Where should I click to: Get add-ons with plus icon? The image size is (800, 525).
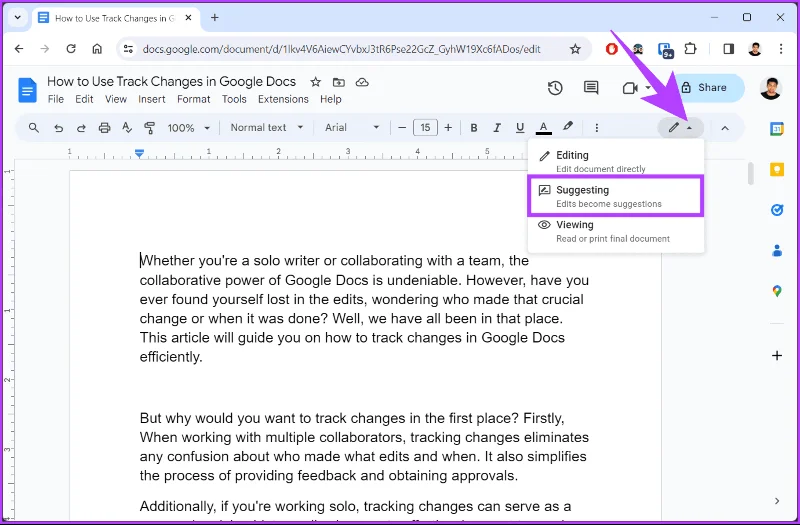pyautogui.click(x=777, y=356)
